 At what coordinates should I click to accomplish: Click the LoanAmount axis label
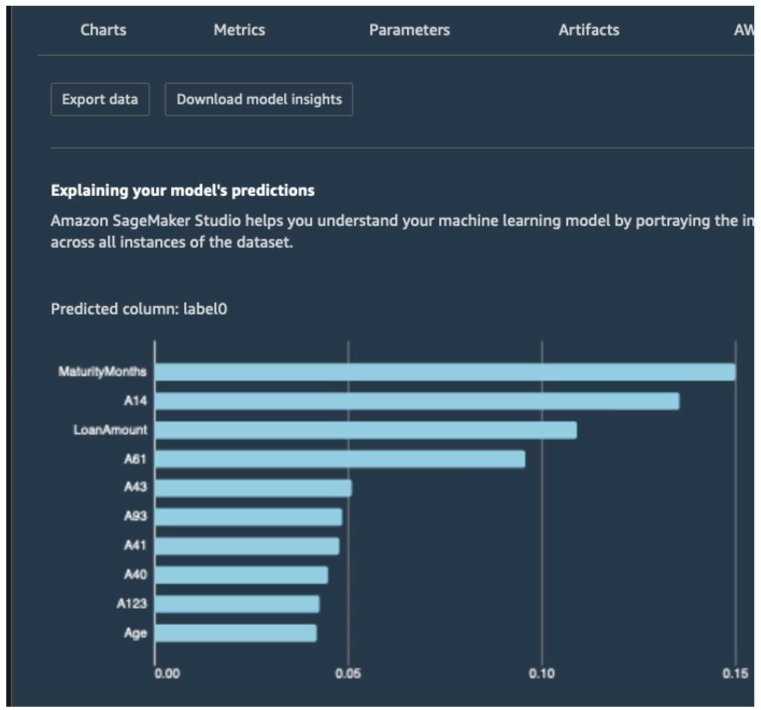pyautogui.click(x=110, y=430)
